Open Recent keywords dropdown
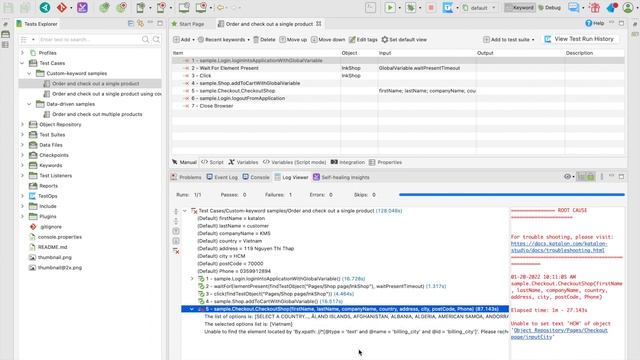640x360 pixels. tap(249, 40)
